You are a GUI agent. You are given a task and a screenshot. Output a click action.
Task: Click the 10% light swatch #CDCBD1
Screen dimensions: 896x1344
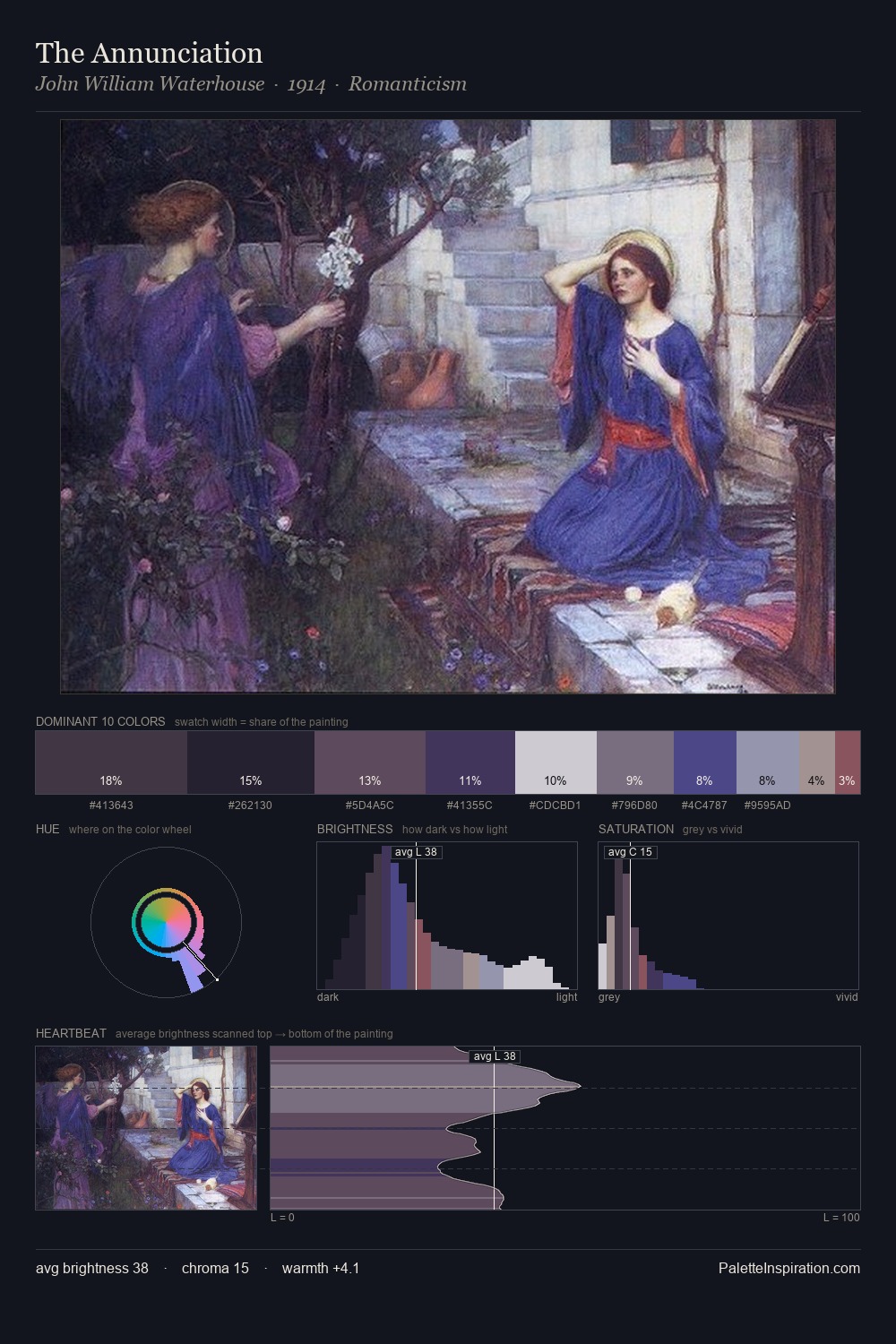(556, 762)
